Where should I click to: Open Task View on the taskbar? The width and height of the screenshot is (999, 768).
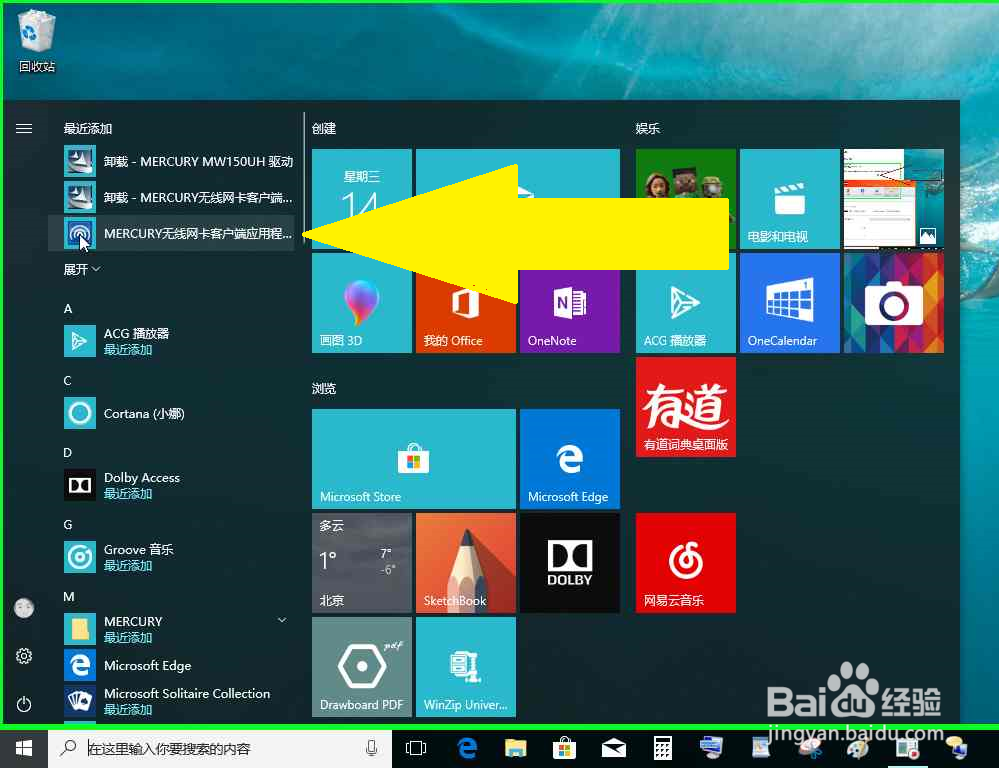coord(415,749)
